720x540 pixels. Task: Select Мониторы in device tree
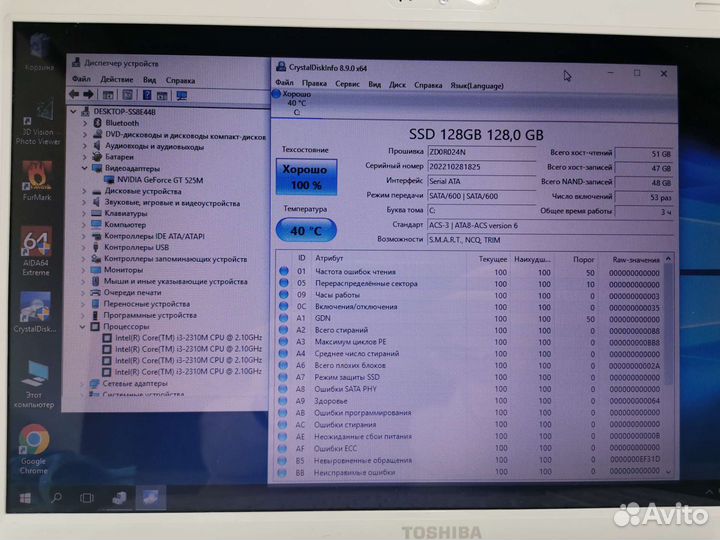tap(123, 270)
